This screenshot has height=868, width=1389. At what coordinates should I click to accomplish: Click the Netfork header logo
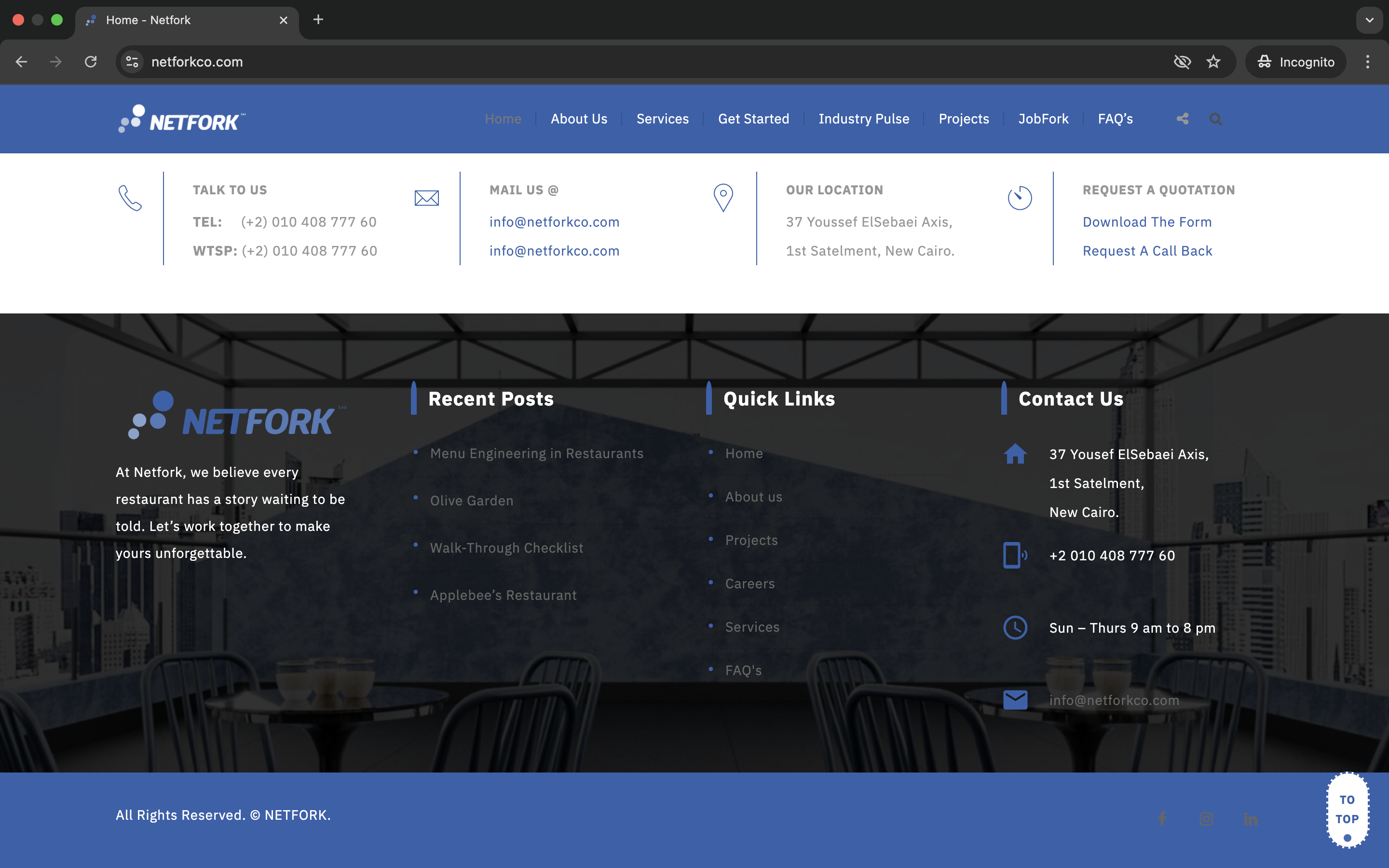pos(182,119)
